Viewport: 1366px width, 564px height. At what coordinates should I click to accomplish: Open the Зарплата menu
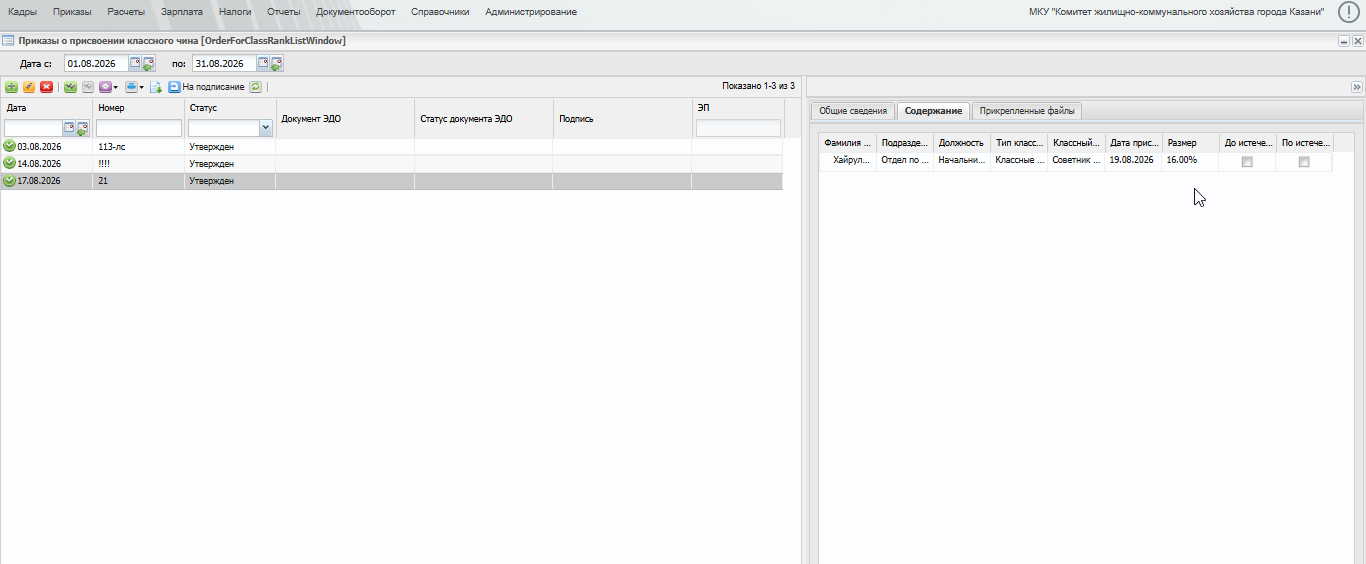[182, 12]
